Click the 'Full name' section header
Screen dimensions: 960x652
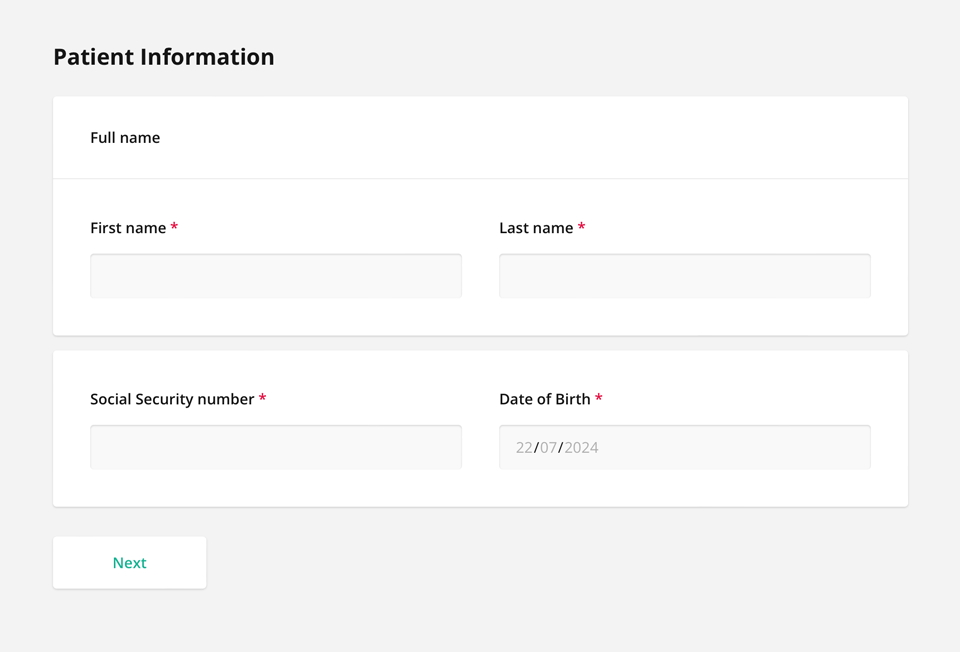point(125,138)
